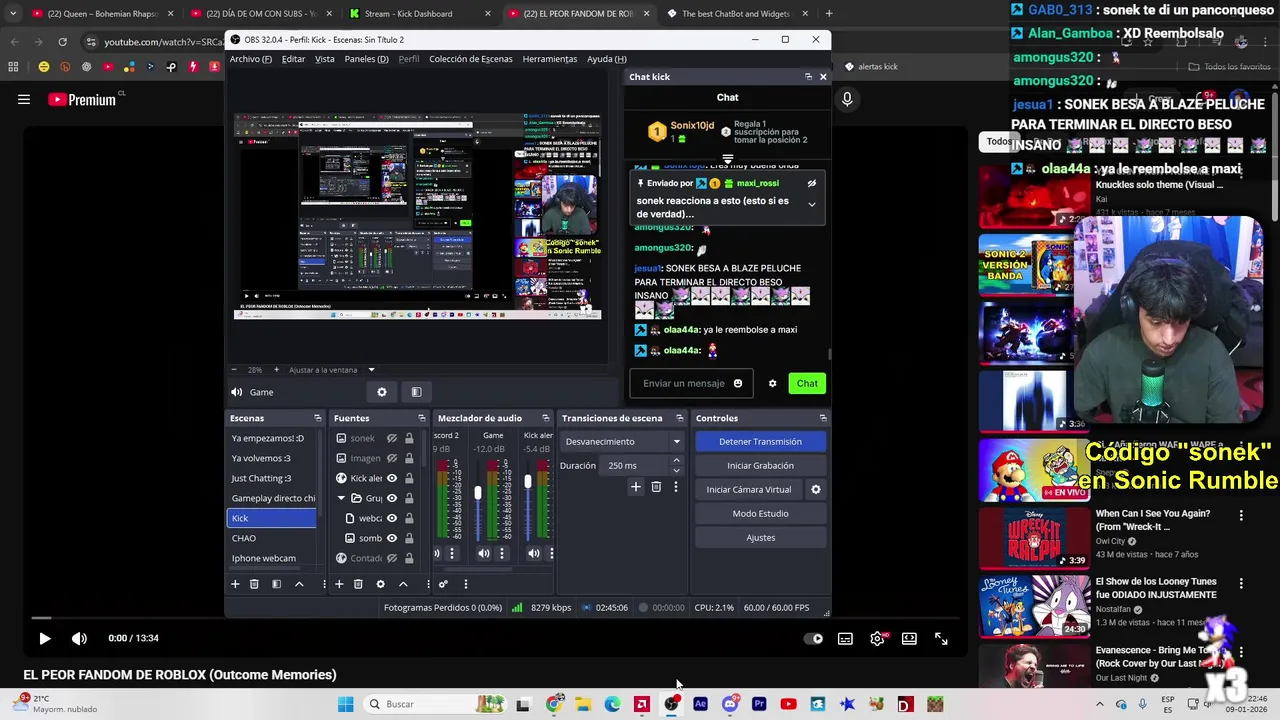Open Editar menu in OBS
Viewport: 1280px width, 720px height.
293,59
